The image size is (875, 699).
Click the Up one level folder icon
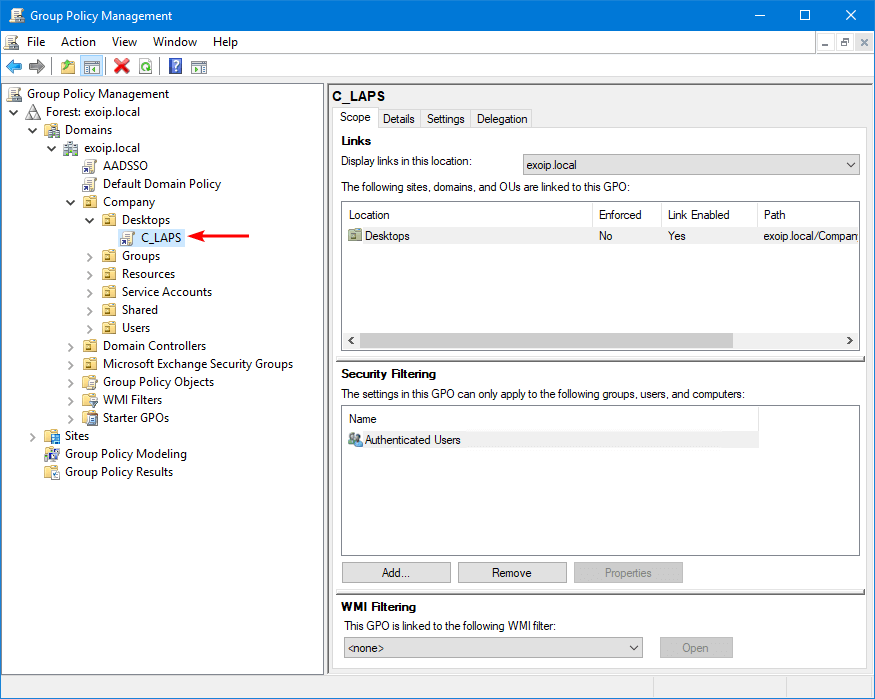[68, 67]
